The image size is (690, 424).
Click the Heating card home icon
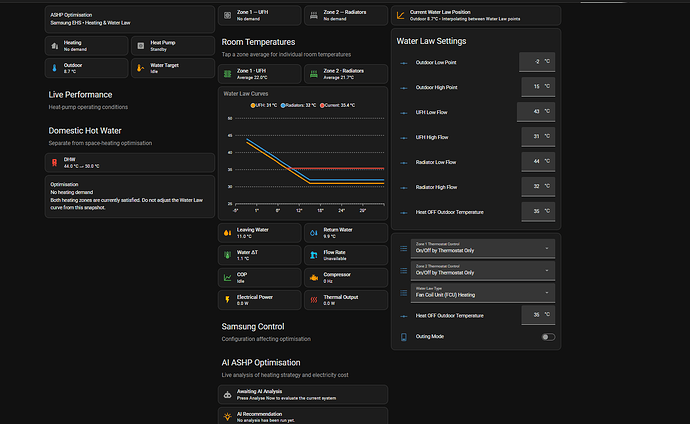(55, 46)
